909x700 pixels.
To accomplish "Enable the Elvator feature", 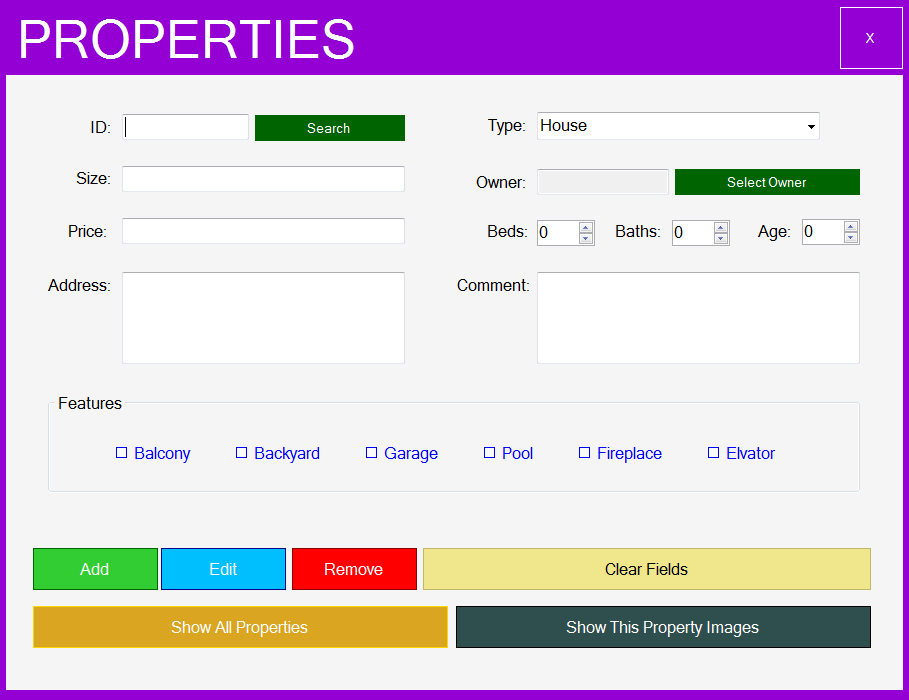I will click(x=713, y=453).
